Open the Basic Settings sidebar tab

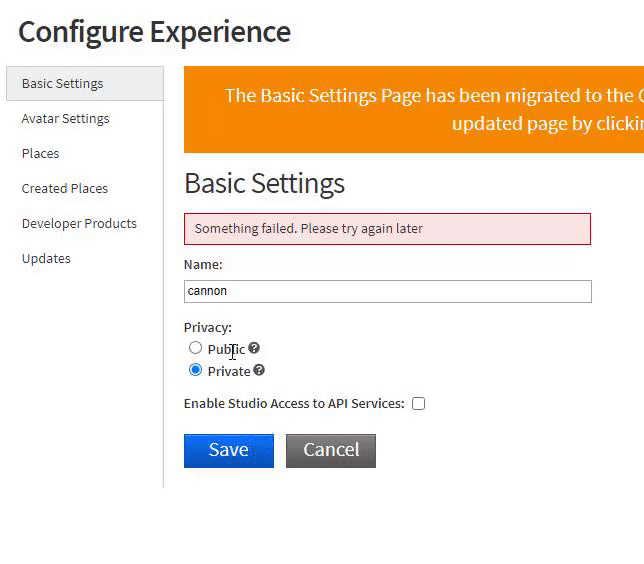[x=63, y=84]
